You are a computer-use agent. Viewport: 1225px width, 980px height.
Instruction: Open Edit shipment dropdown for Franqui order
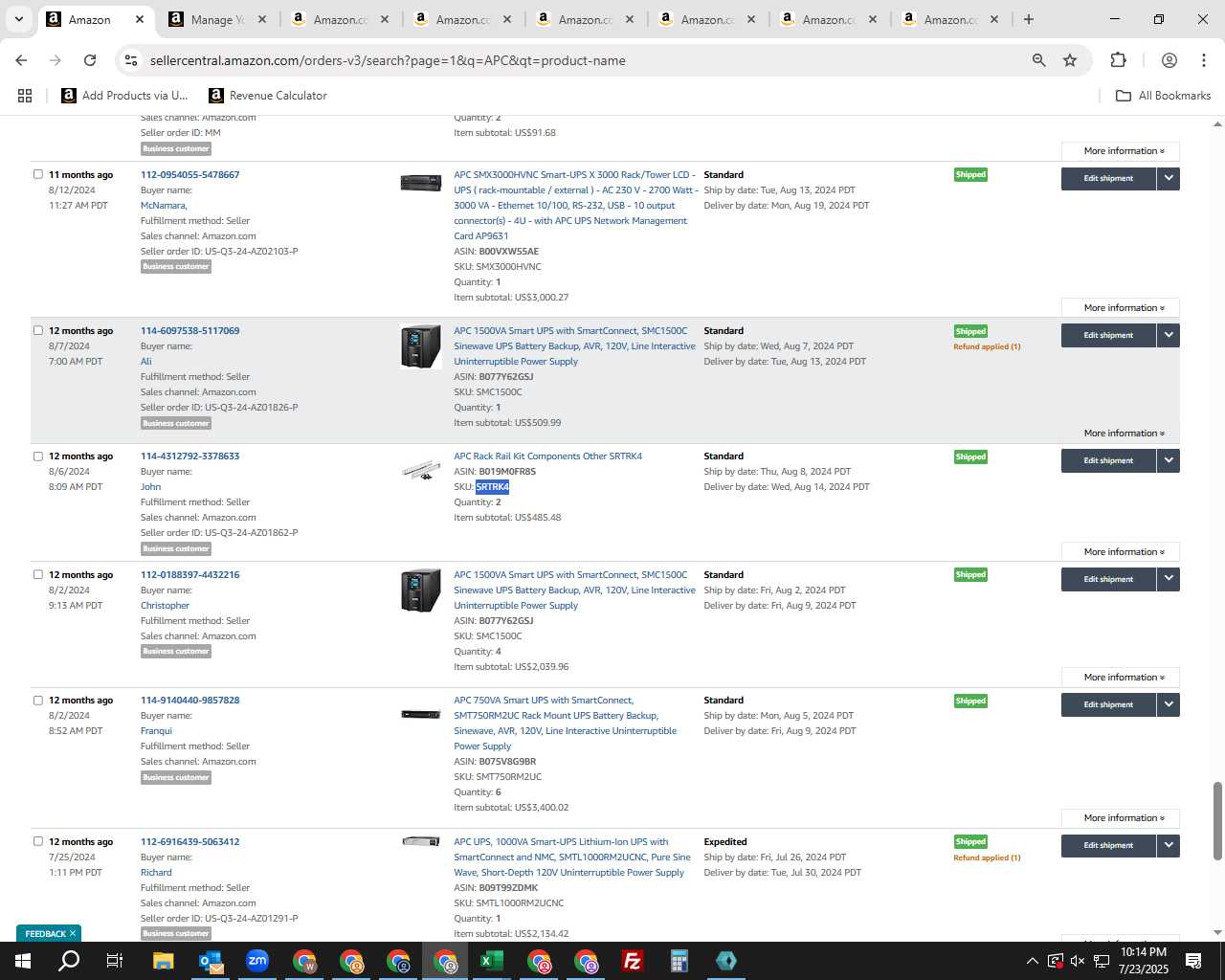pos(1169,704)
